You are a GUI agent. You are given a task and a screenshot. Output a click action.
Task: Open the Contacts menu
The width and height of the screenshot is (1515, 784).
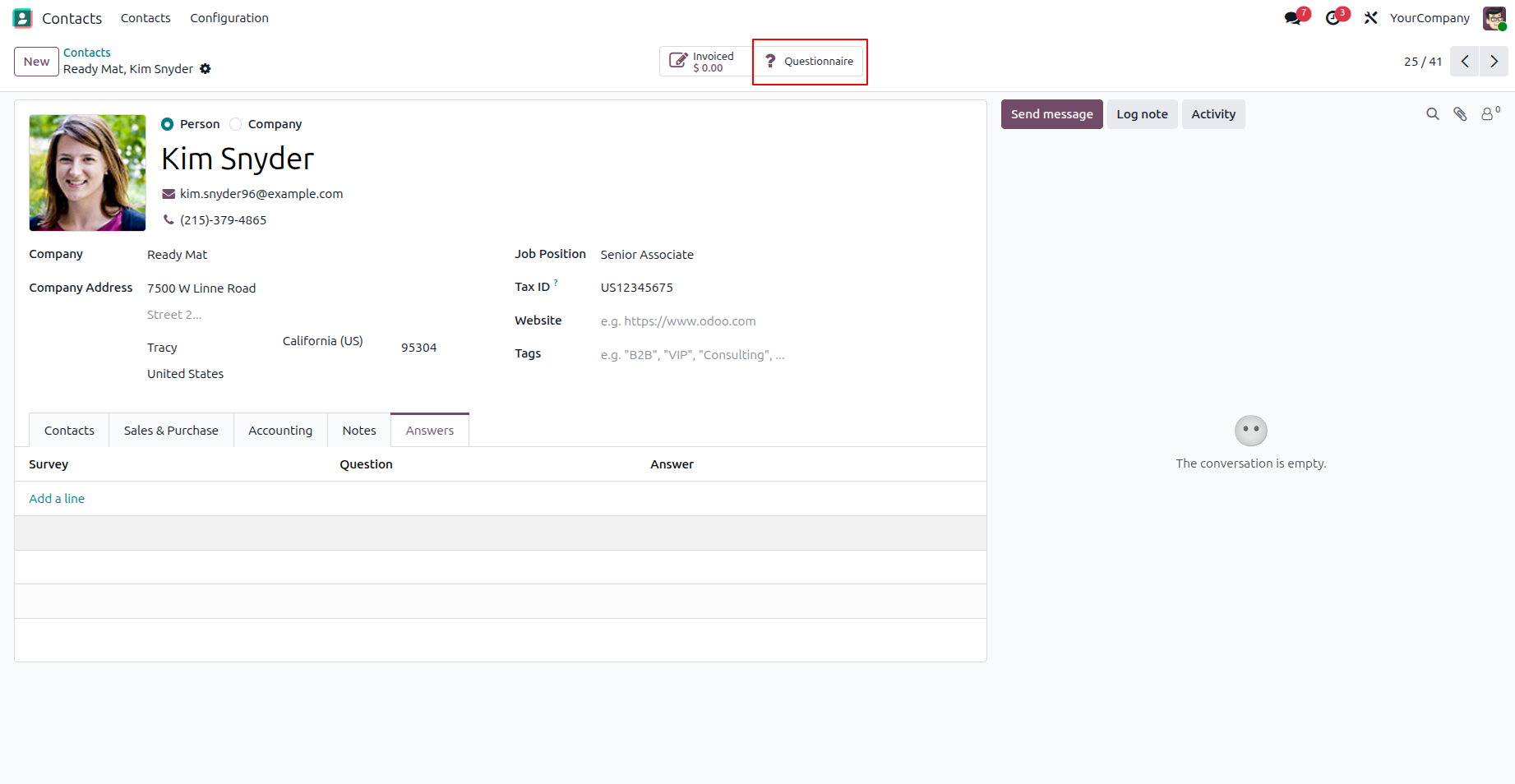coord(145,18)
